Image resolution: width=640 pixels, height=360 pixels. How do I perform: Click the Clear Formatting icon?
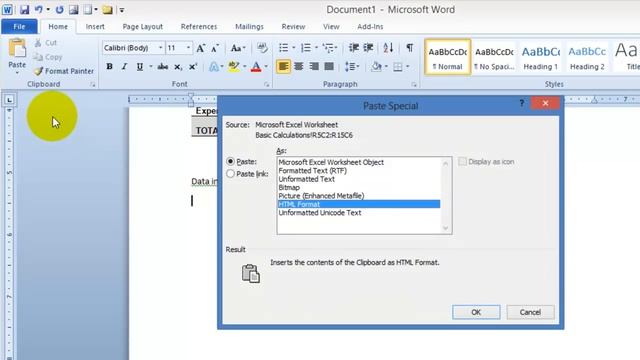pyautogui.click(x=262, y=48)
